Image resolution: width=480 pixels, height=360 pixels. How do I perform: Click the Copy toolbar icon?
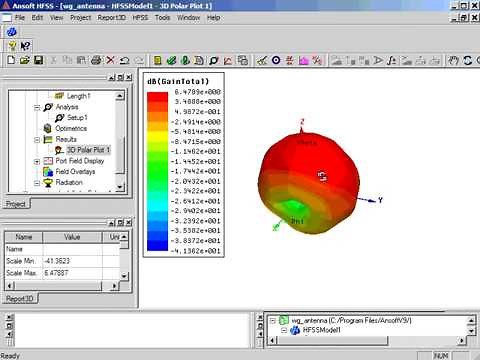(x=67, y=60)
